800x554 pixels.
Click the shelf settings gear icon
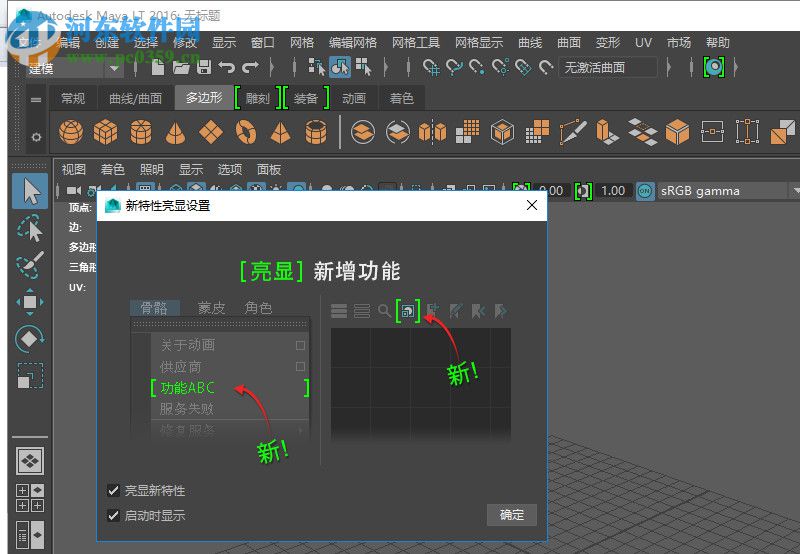tap(36, 137)
